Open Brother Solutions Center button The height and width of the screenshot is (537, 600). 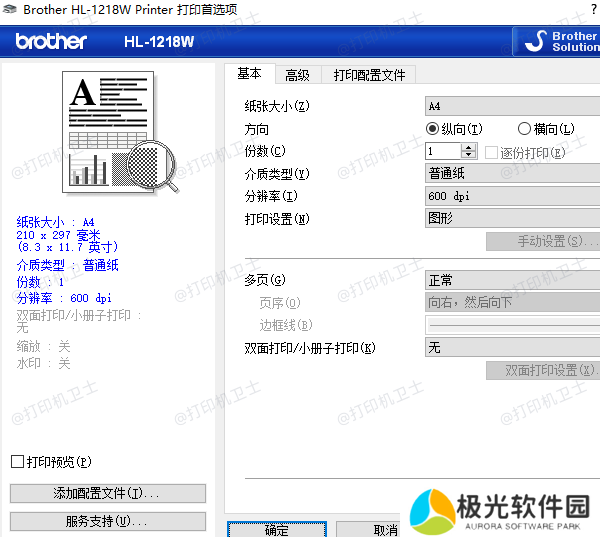coord(556,41)
